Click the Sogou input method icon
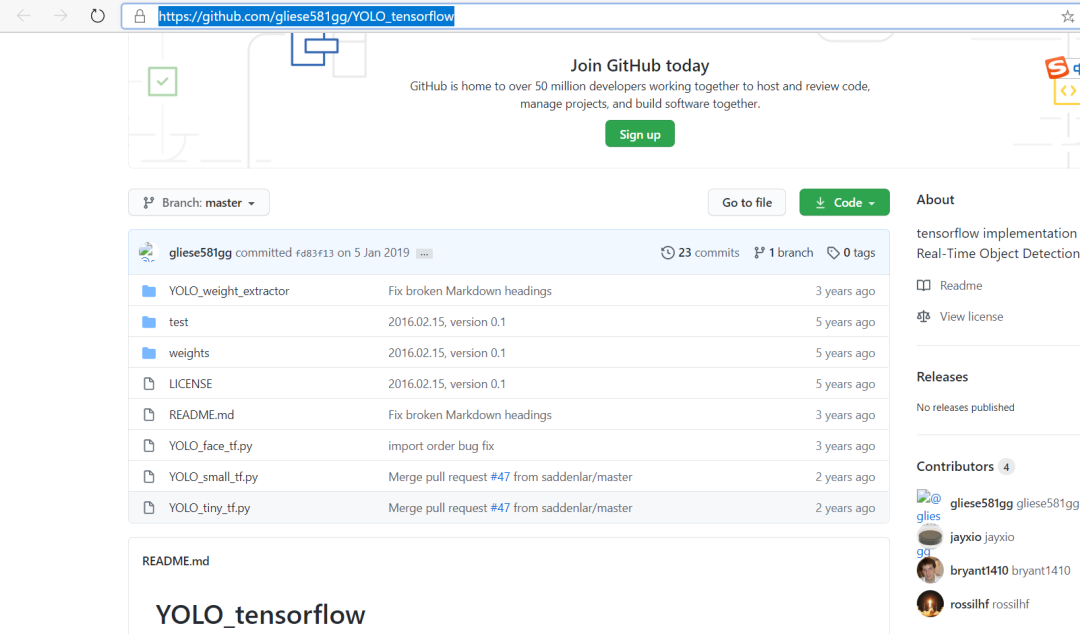Viewport: 1080px width, 634px height. pyautogui.click(x=1057, y=68)
